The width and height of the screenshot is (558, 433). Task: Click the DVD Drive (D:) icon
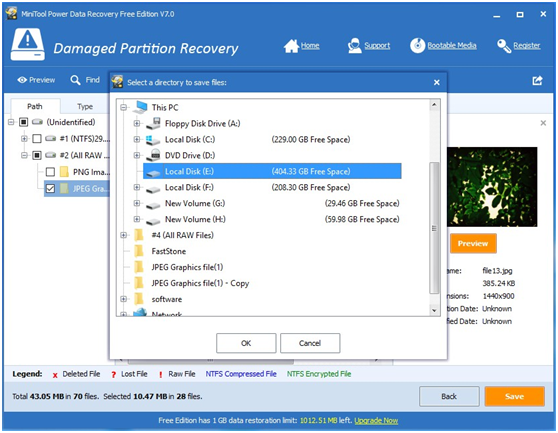153,155
